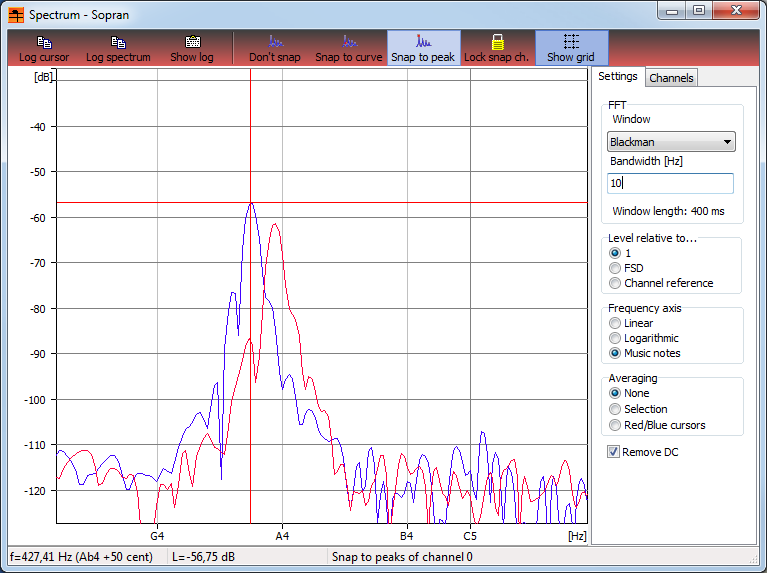Click the B4 label on frequency axis

[x=406, y=536]
